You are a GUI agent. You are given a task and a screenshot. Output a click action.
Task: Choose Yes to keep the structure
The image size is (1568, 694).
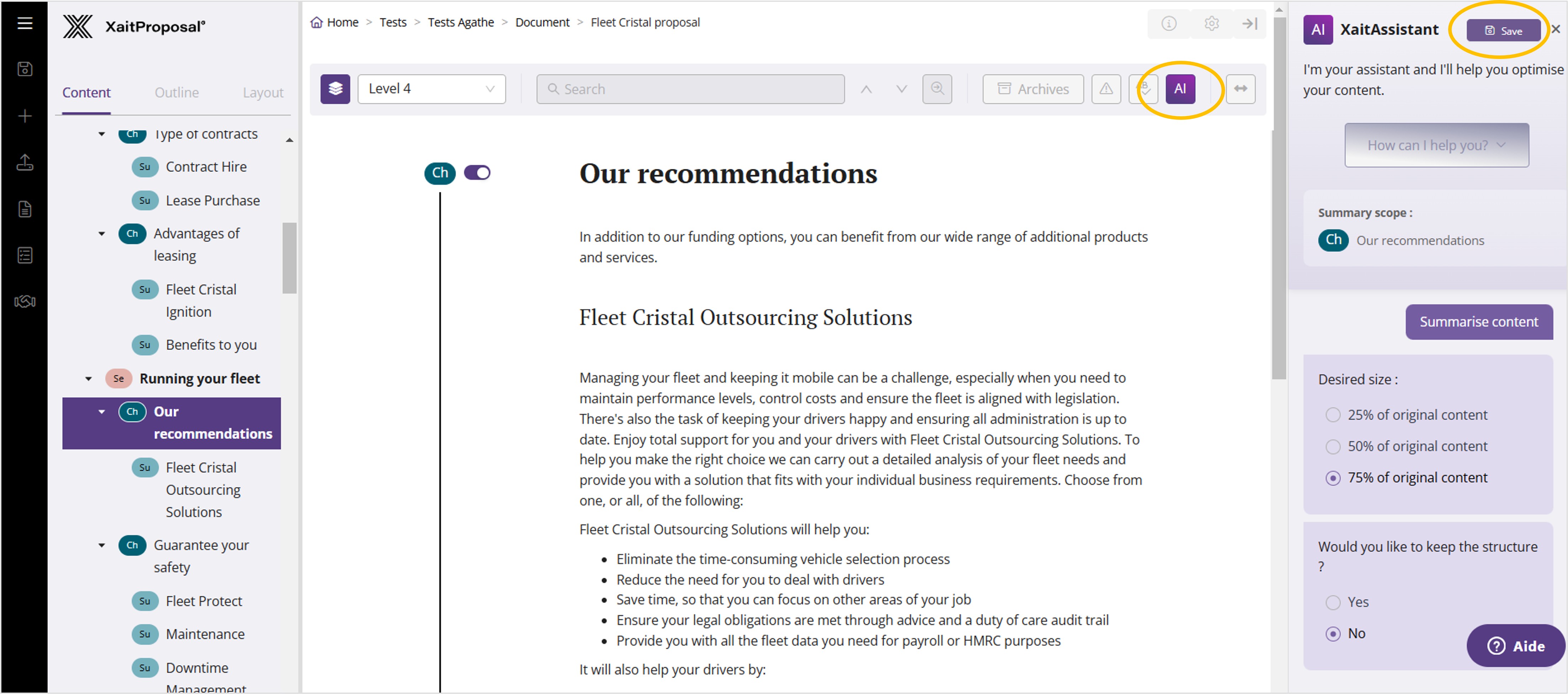1333,602
